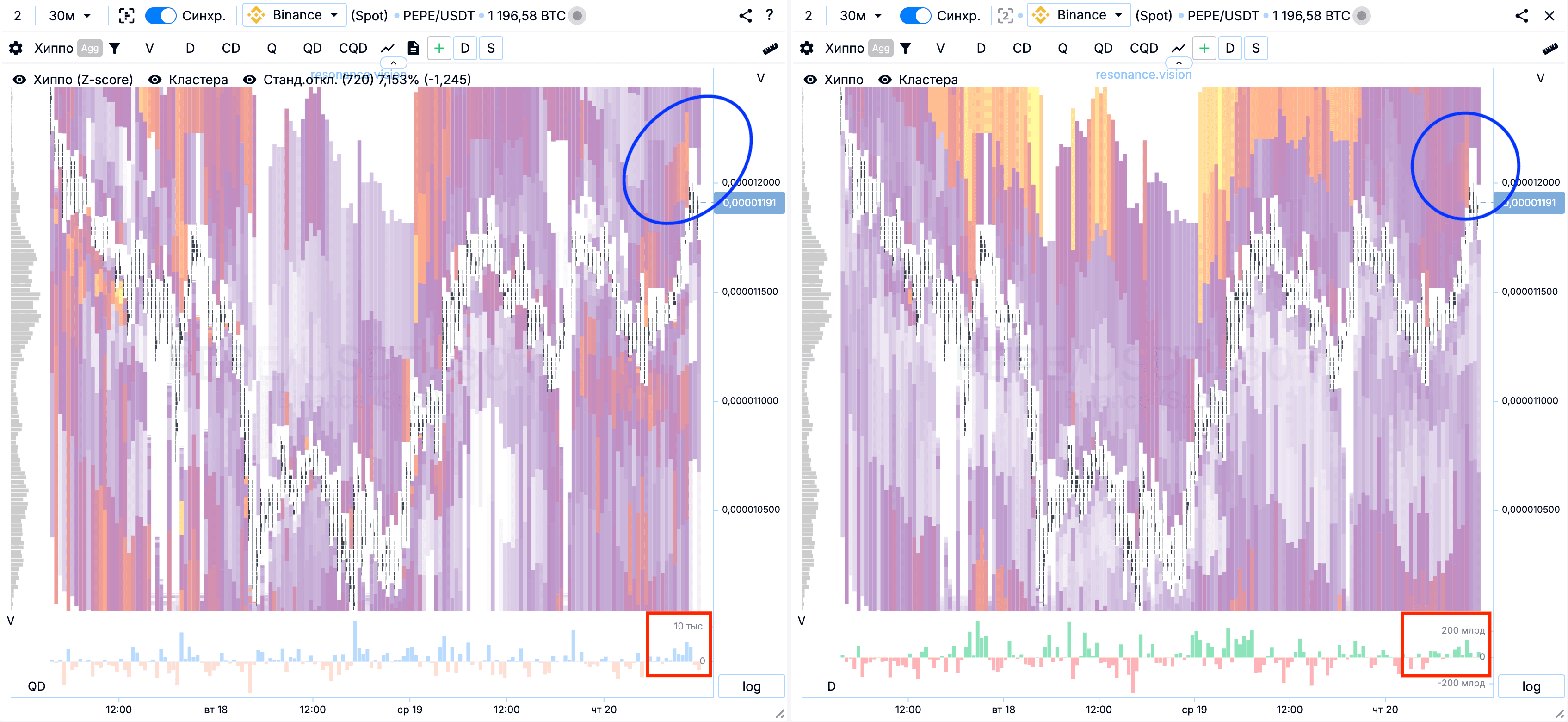Click the share icon in right panel
The image size is (1568, 722).
point(1522,15)
